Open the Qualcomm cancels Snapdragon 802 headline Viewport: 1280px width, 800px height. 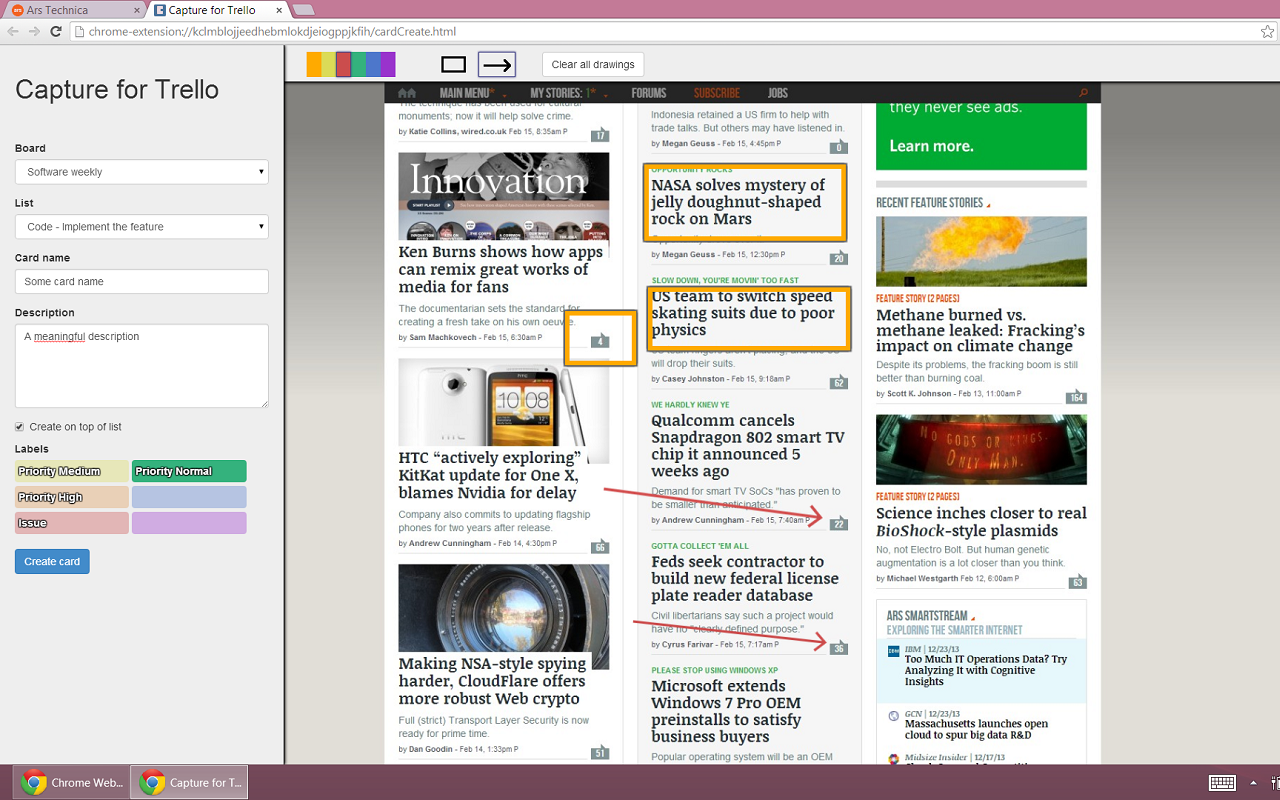(748, 446)
